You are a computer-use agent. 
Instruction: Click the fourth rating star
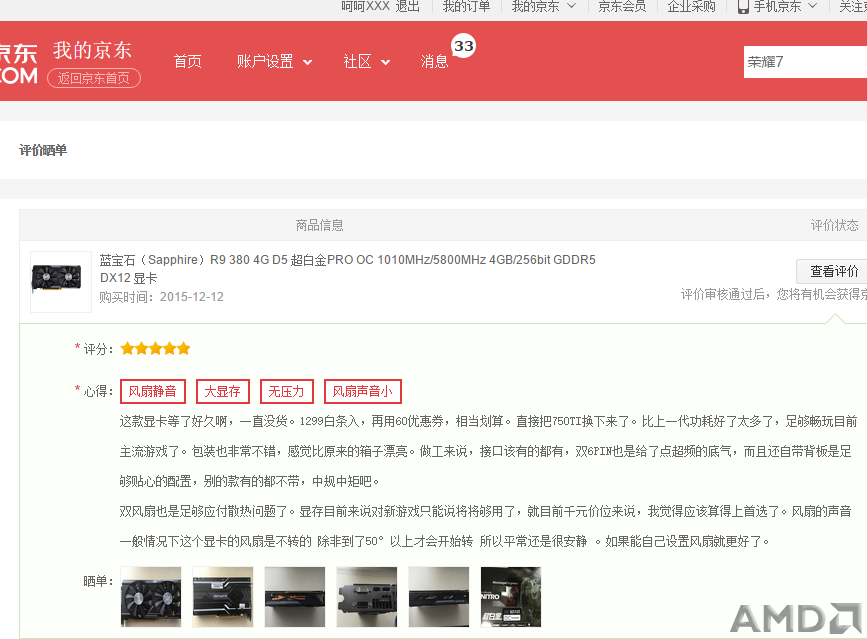pyautogui.click(x=169, y=349)
